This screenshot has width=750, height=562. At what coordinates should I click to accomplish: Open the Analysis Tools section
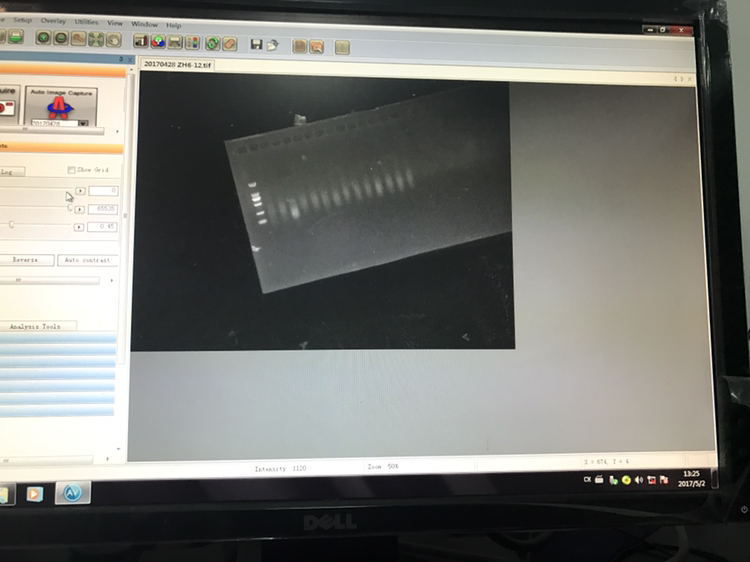(37, 326)
